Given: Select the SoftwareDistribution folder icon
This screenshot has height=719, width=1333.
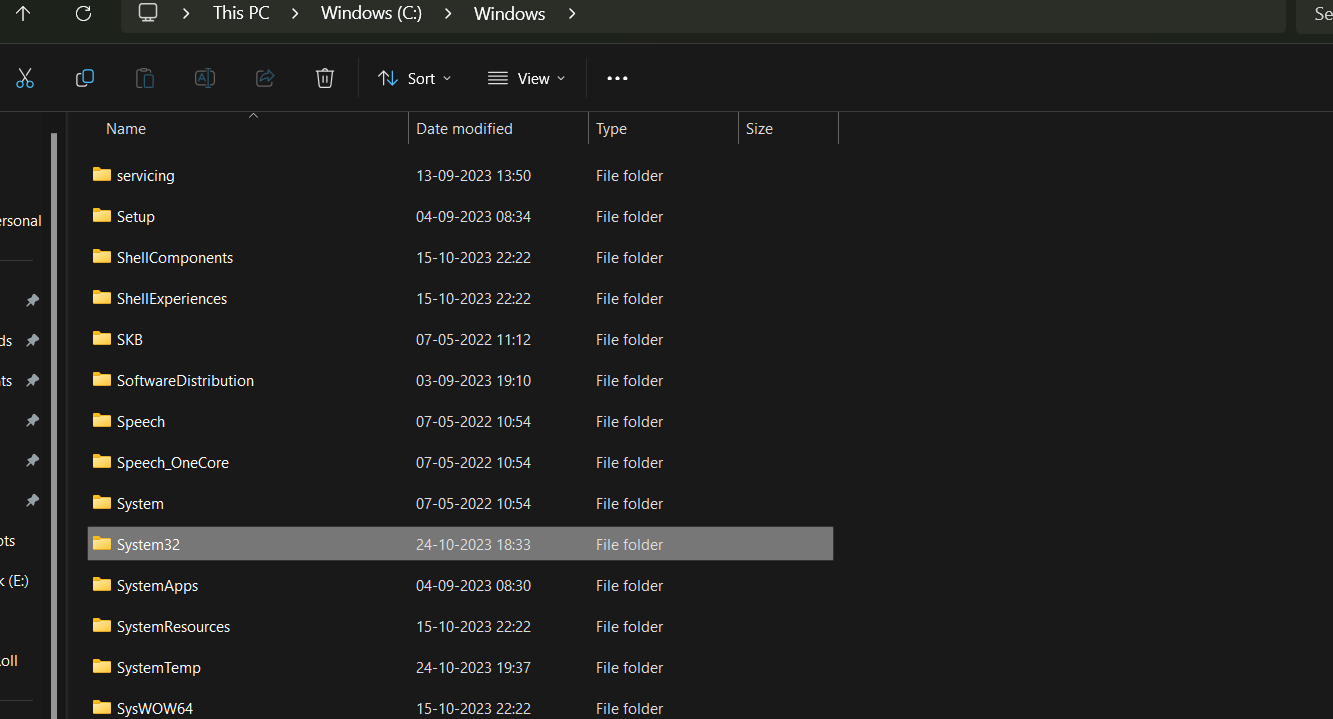Looking at the screenshot, I should tap(102, 380).
